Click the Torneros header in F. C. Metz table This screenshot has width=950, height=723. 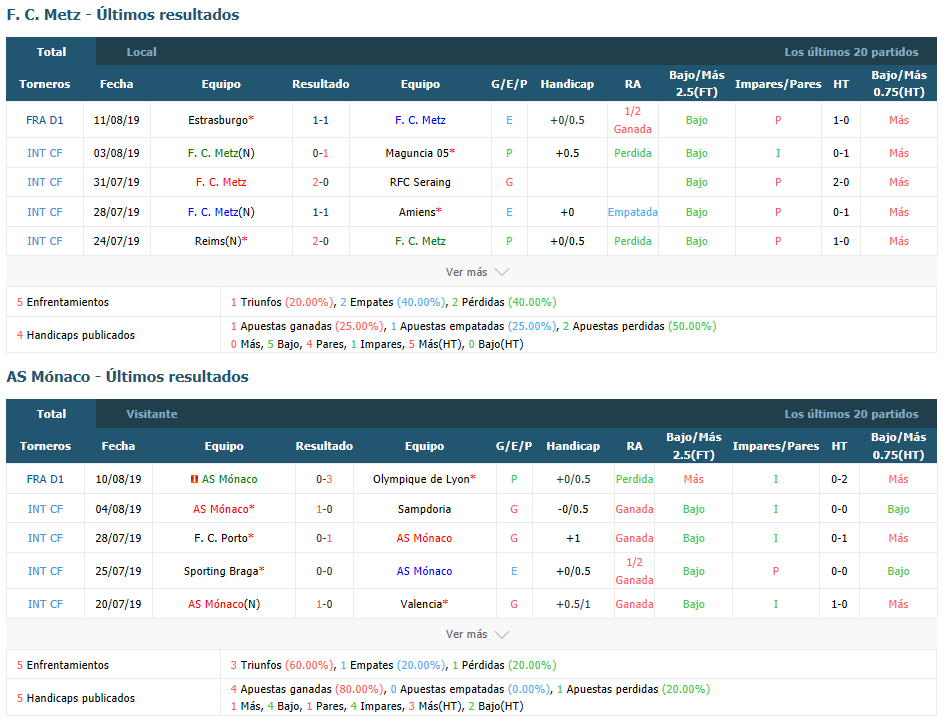(x=45, y=84)
